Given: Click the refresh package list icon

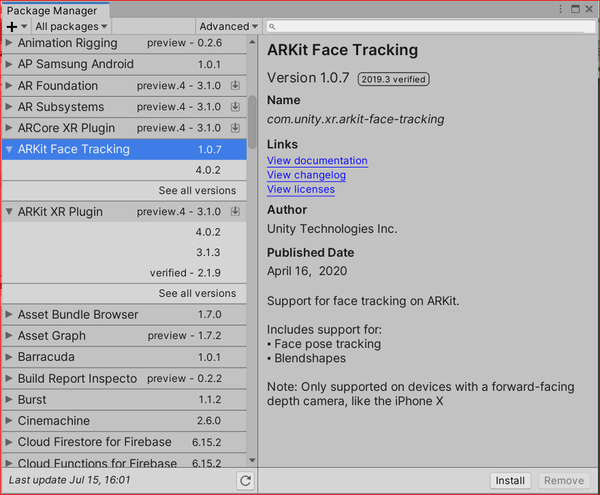Looking at the screenshot, I should [x=245, y=480].
